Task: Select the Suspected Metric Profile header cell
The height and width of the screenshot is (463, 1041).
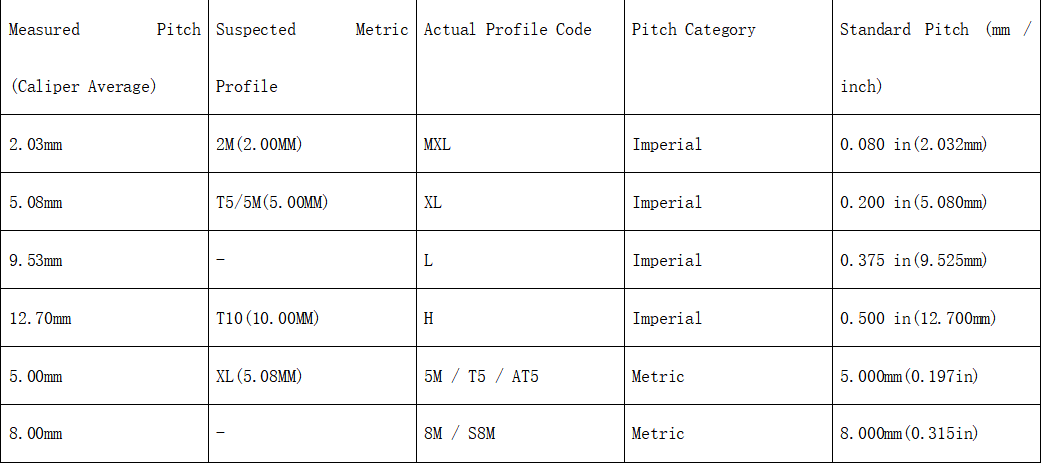Action: pyautogui.click(x=312, y=57)
